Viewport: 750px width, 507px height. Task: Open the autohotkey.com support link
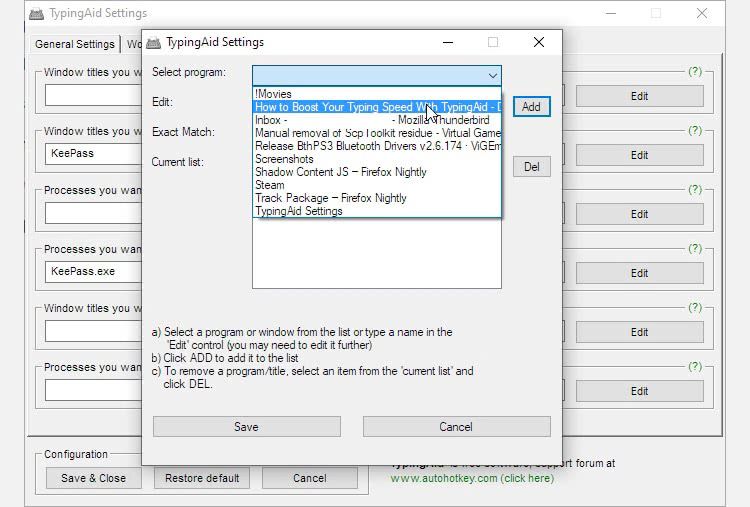point(471,478)
